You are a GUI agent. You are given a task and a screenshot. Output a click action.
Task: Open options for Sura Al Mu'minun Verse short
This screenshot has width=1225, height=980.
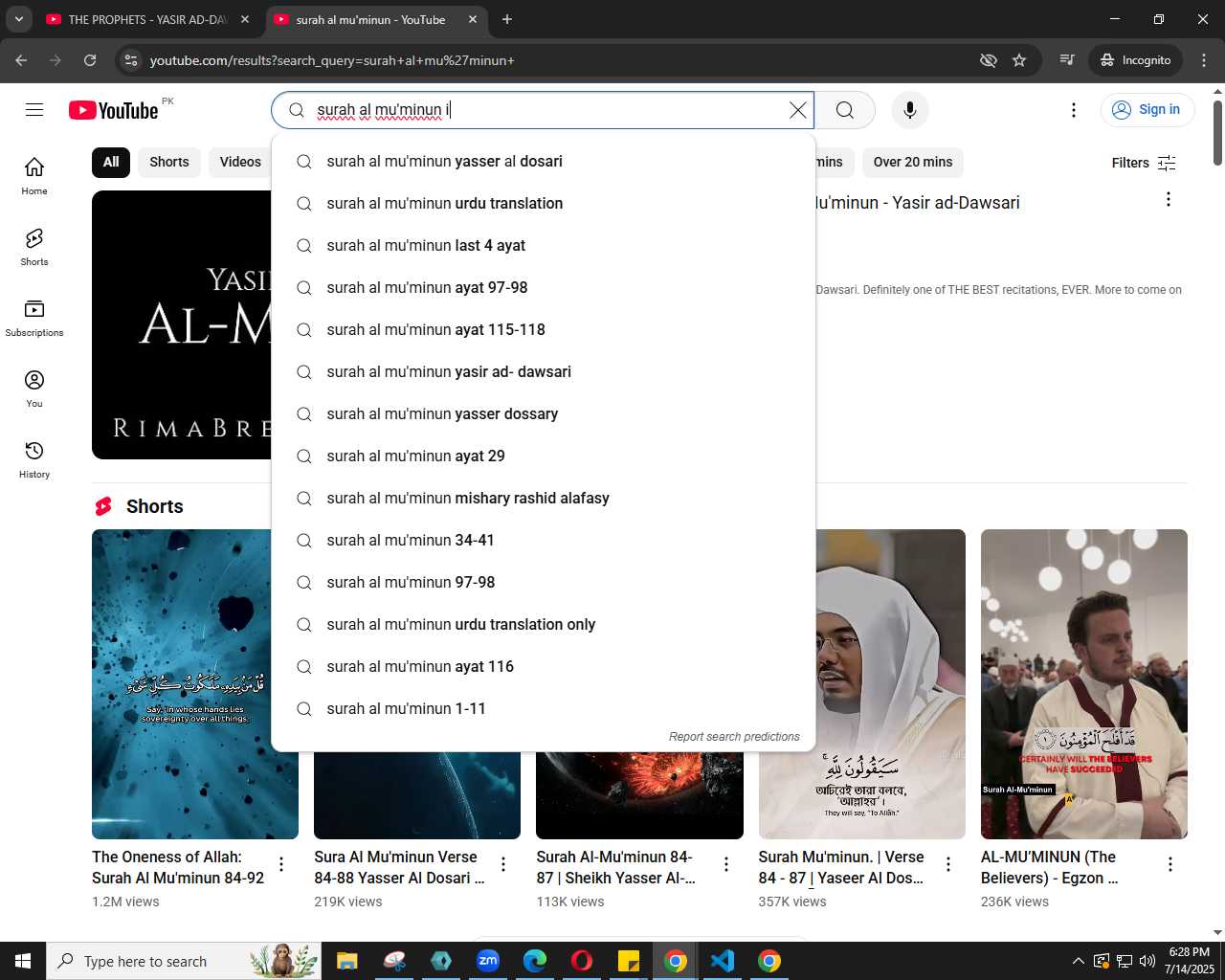coord(503,864)
